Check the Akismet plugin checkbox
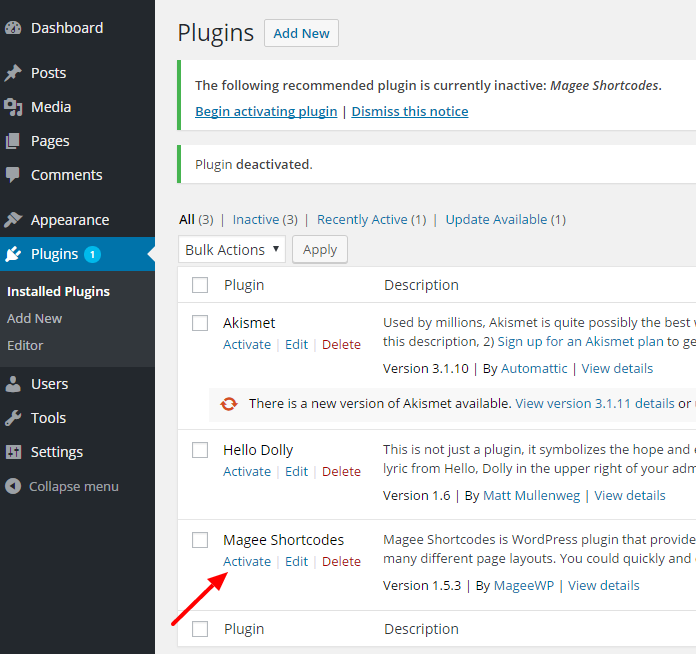 tap(200, 323)
